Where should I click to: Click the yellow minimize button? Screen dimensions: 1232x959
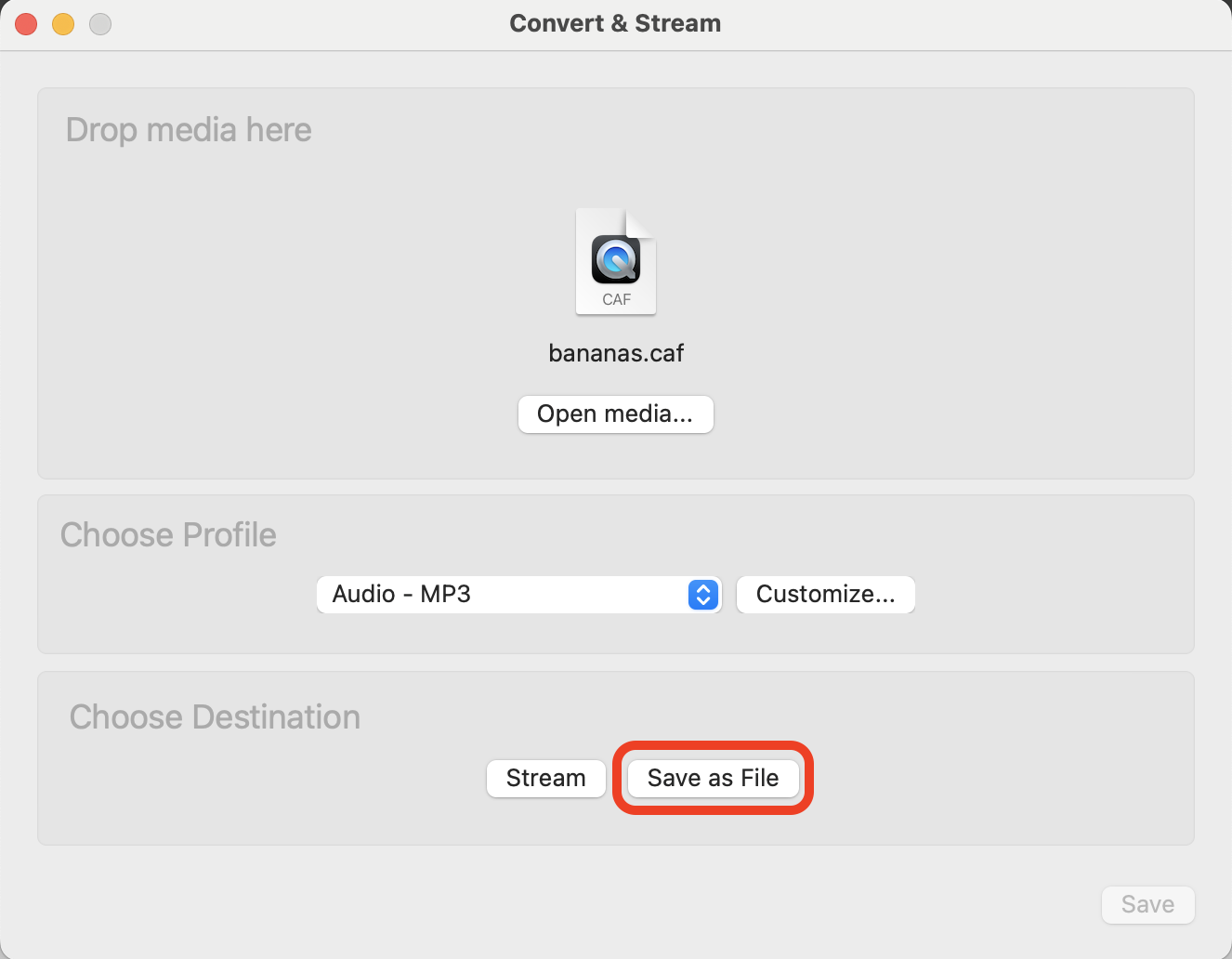[x=62, y=23]
